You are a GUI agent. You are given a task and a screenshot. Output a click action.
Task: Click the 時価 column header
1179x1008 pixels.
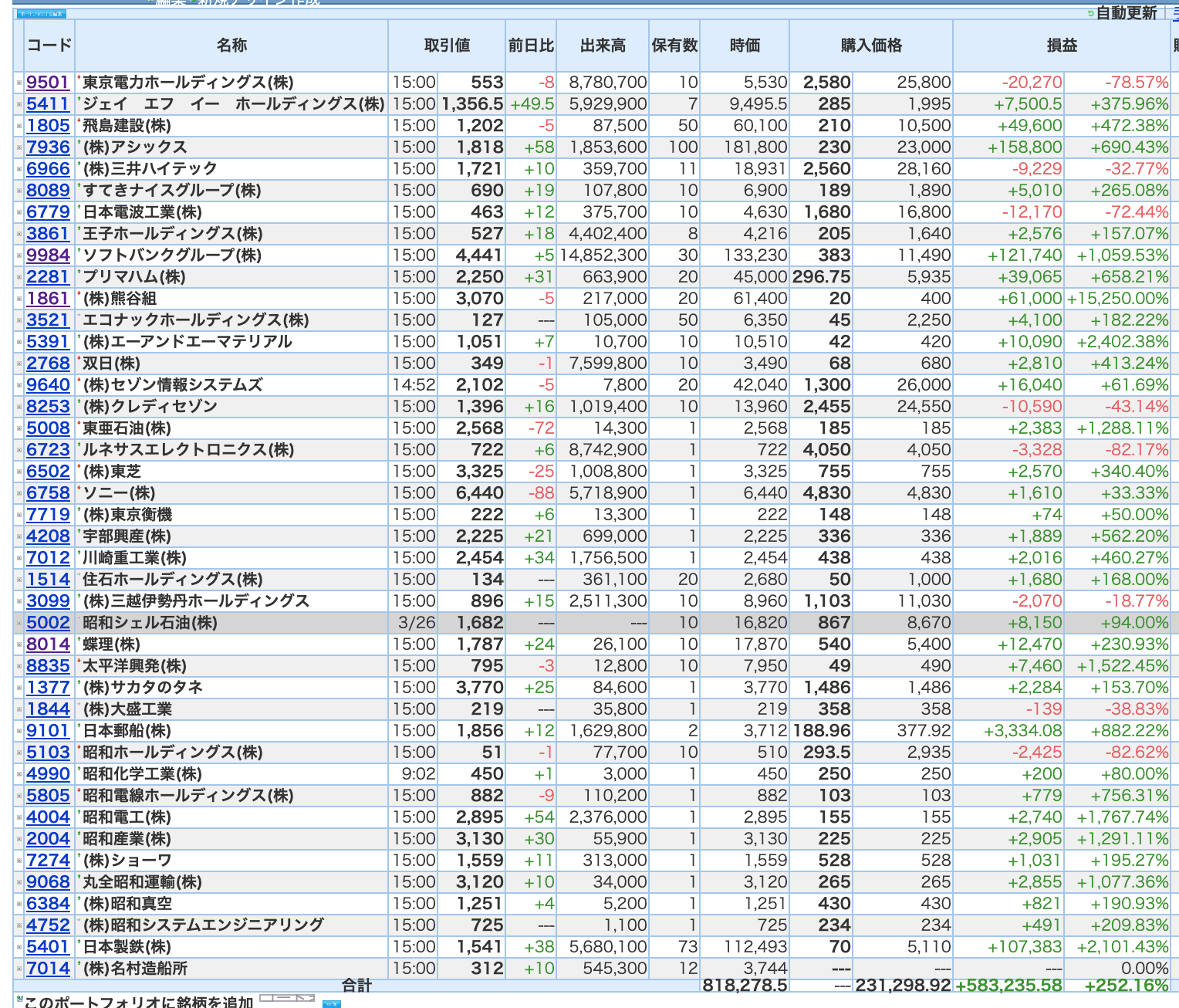[x=745, y=46]
